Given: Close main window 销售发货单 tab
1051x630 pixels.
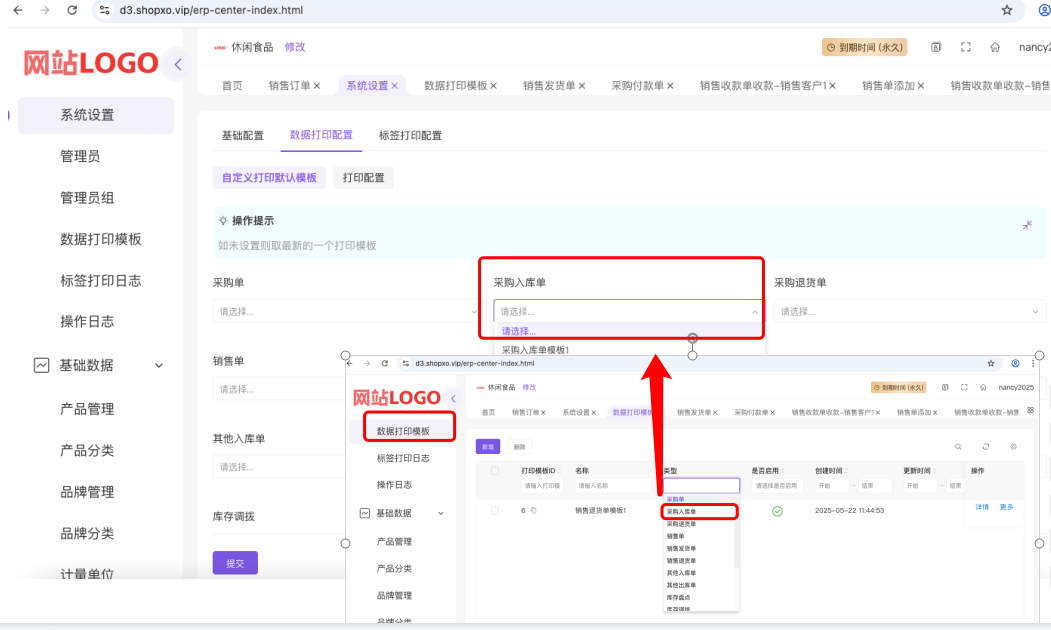Looking at the screenshot, I should pos(582,86).
